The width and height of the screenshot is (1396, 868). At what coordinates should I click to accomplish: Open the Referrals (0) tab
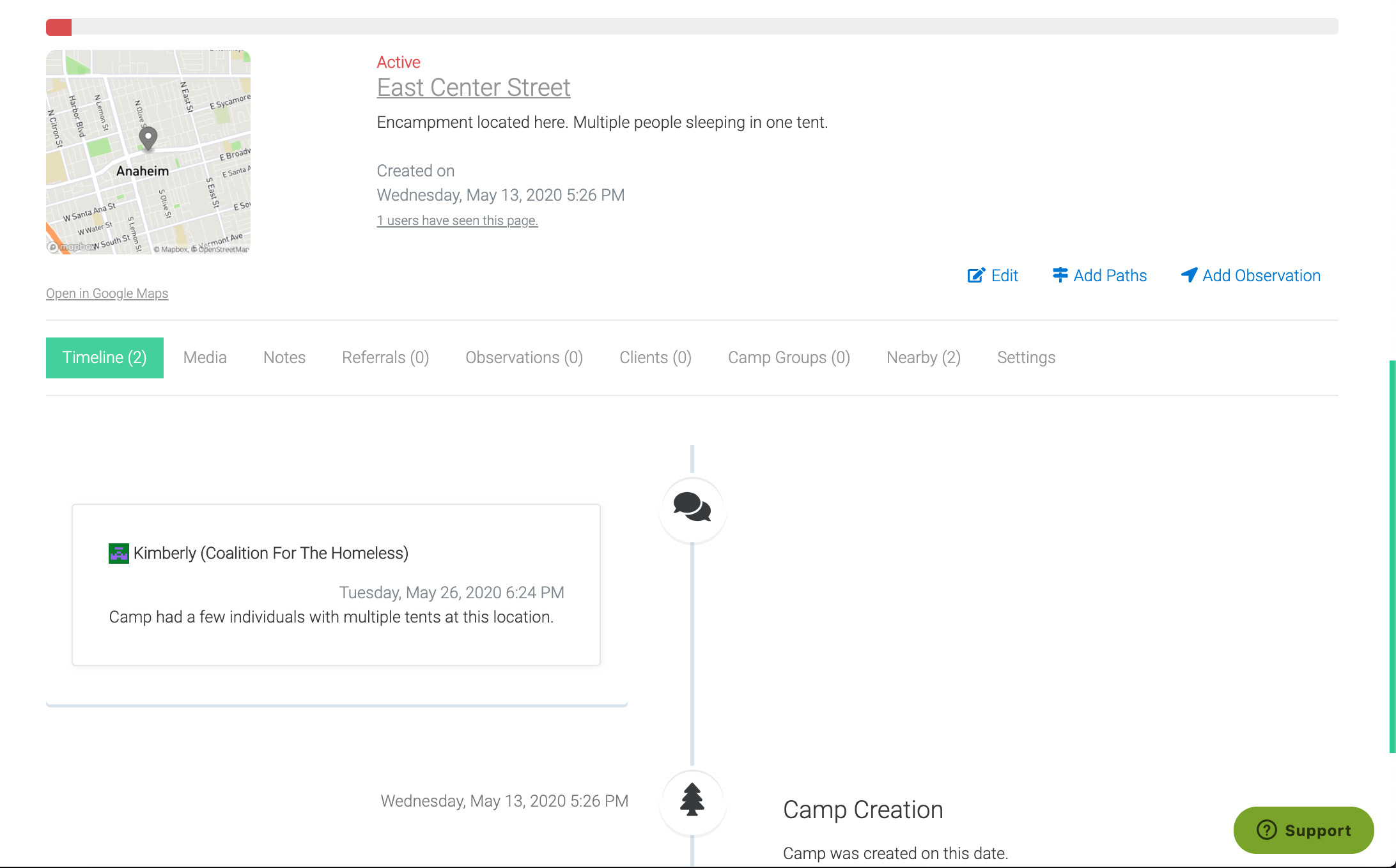point(385,357)
